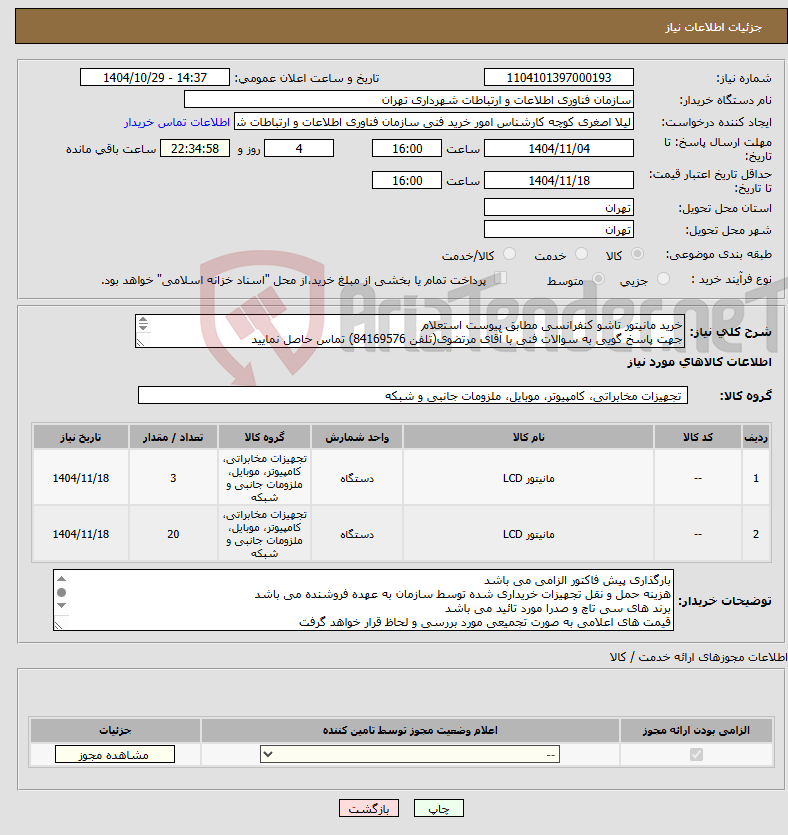Image resolution: width=788 pixels, height=835 pixels.
Task: Click the price validity hour field 16:00
Action: [x=407, y=181]
